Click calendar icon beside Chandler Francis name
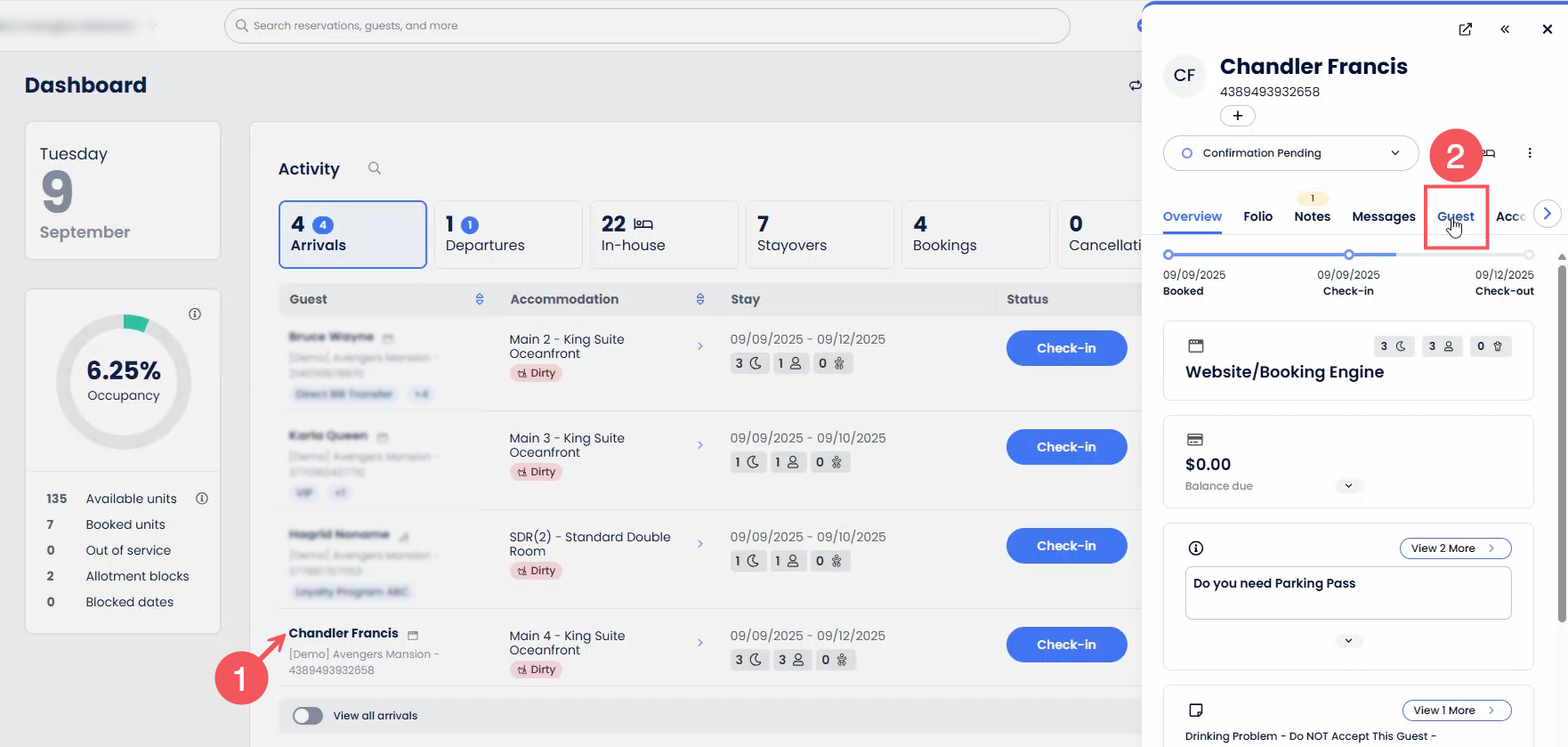 tap(413, 635)
